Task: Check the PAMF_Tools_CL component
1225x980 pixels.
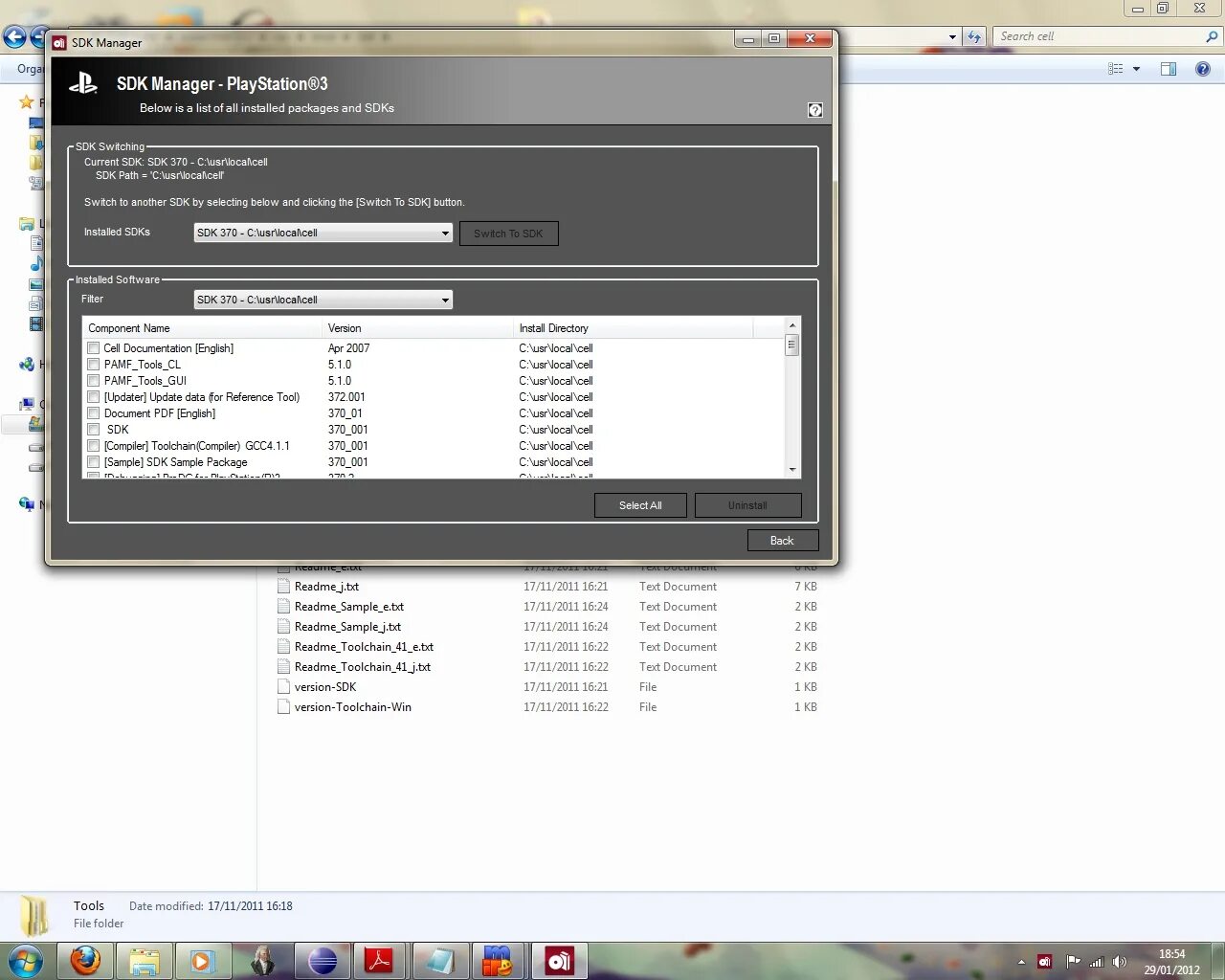Action: point(93,365)
